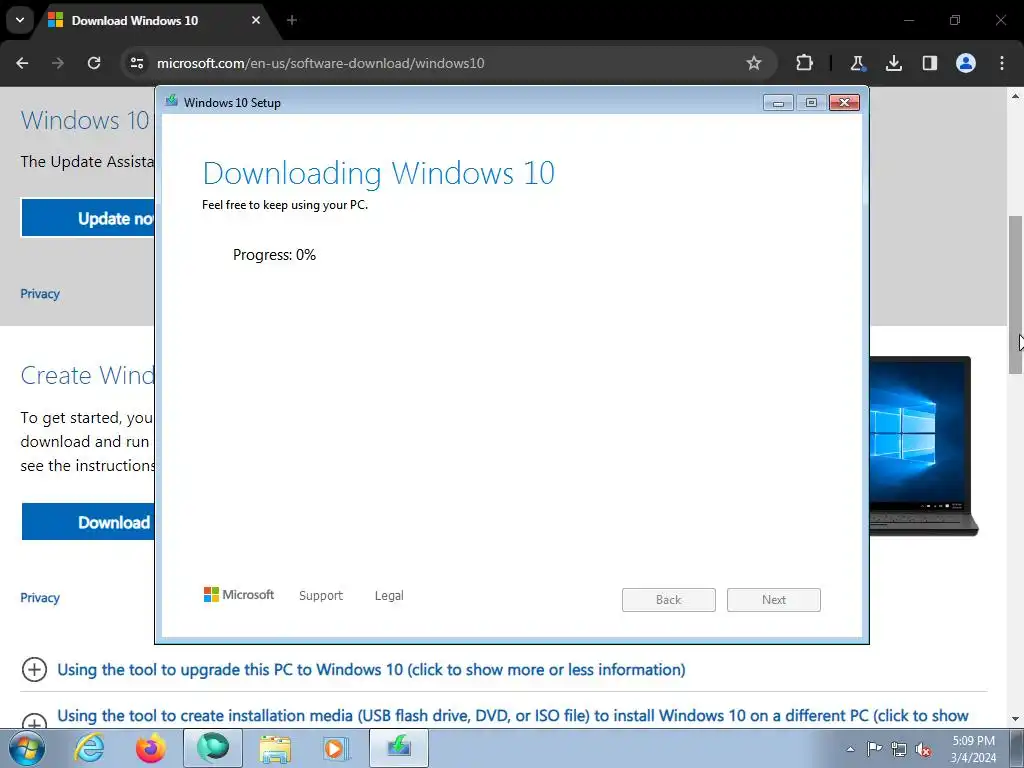Restore the Chrome browser window

(955, 20)
